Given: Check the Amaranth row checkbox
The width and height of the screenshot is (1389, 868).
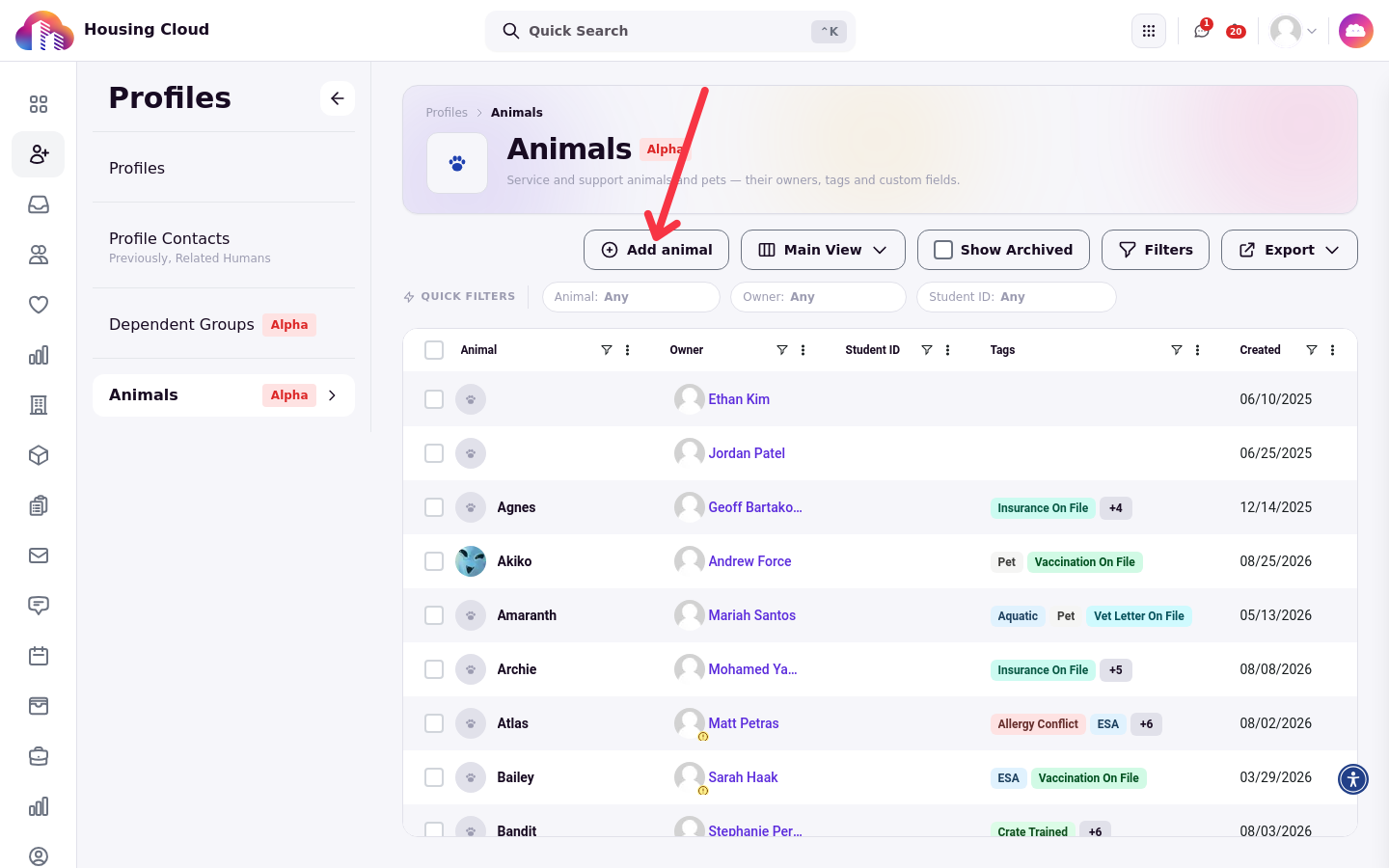Looking at the screenshot, I should pos(434,615).
